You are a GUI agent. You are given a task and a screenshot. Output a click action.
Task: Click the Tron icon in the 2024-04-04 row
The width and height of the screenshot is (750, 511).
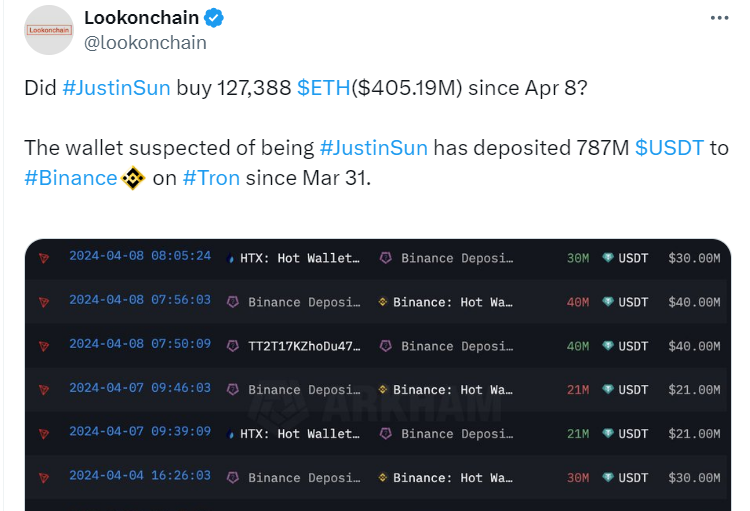43,478
